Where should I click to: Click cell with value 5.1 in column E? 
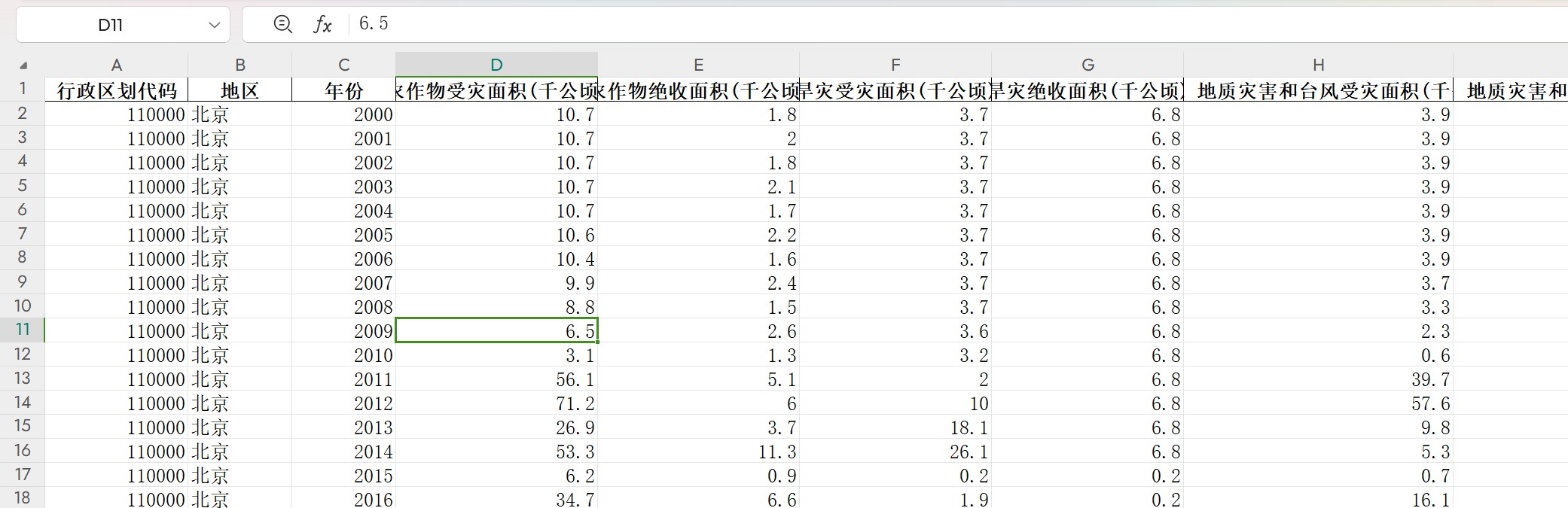[x=699, y=379]
